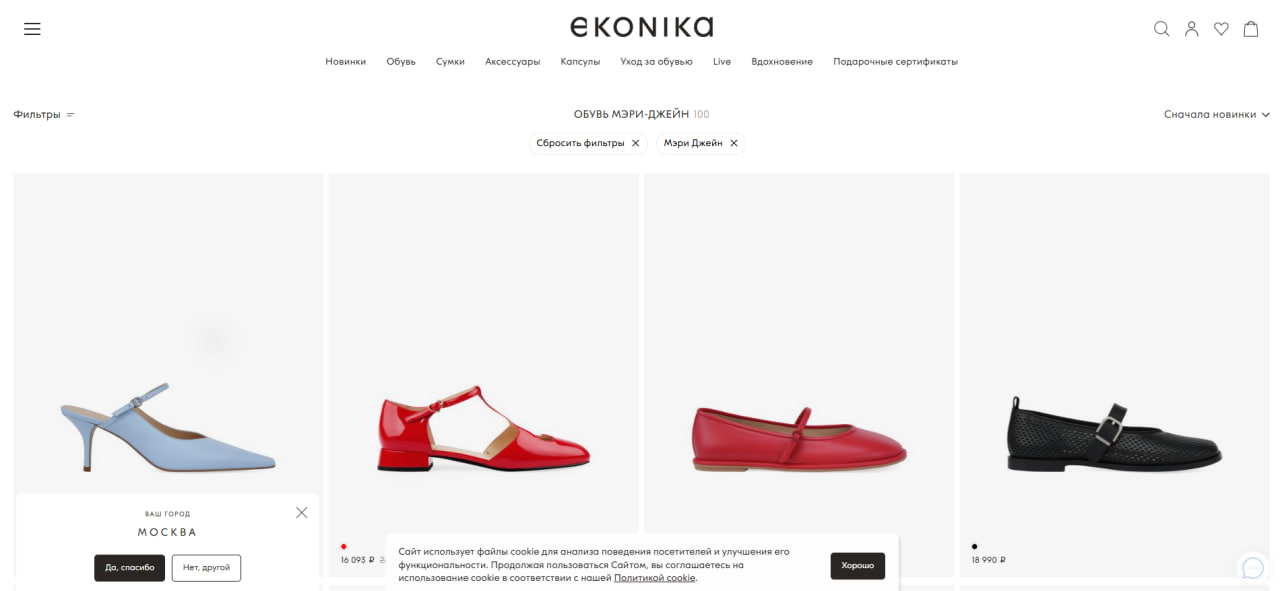Open the Сначала новинки sort dropdown
This screenshot has width=1280, height=591.
1216,114
